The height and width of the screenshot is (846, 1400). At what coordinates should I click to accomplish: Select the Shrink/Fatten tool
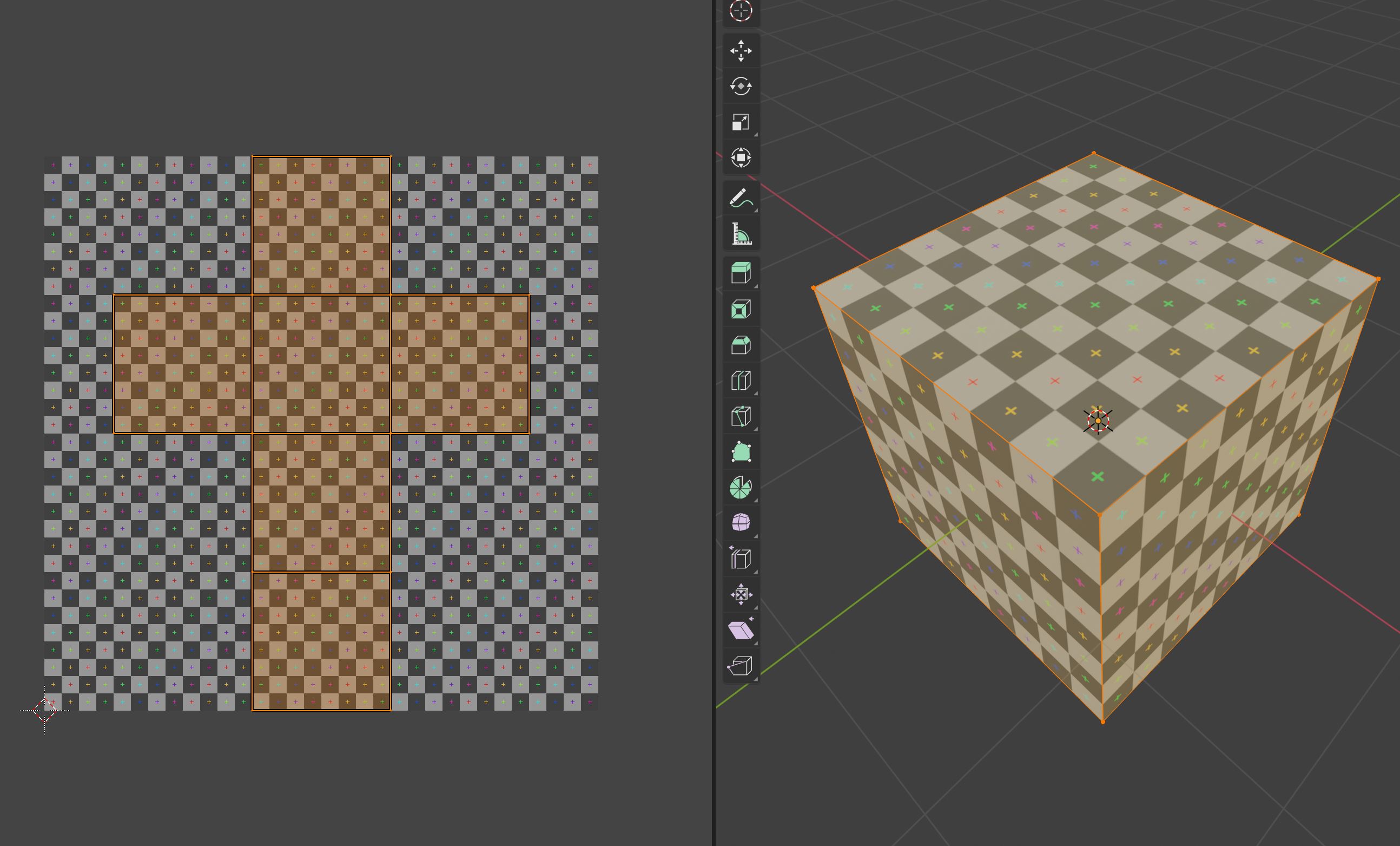741,595
